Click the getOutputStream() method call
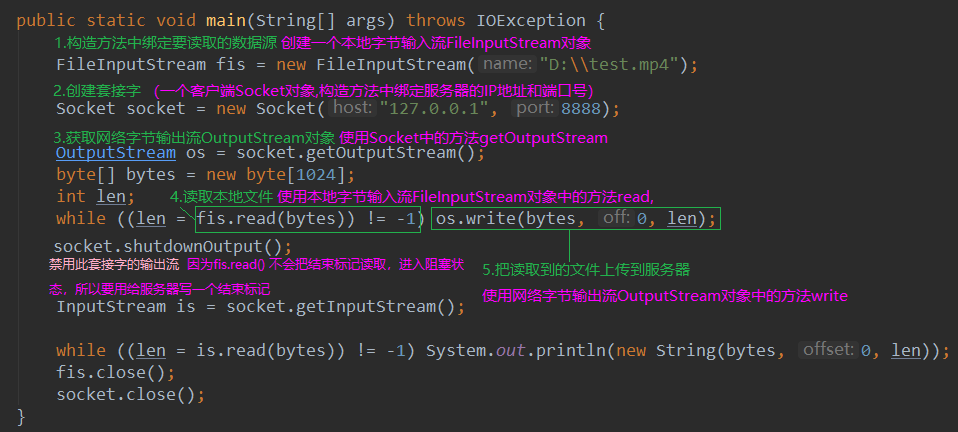The image size is (958, 432). coord(389,153)
